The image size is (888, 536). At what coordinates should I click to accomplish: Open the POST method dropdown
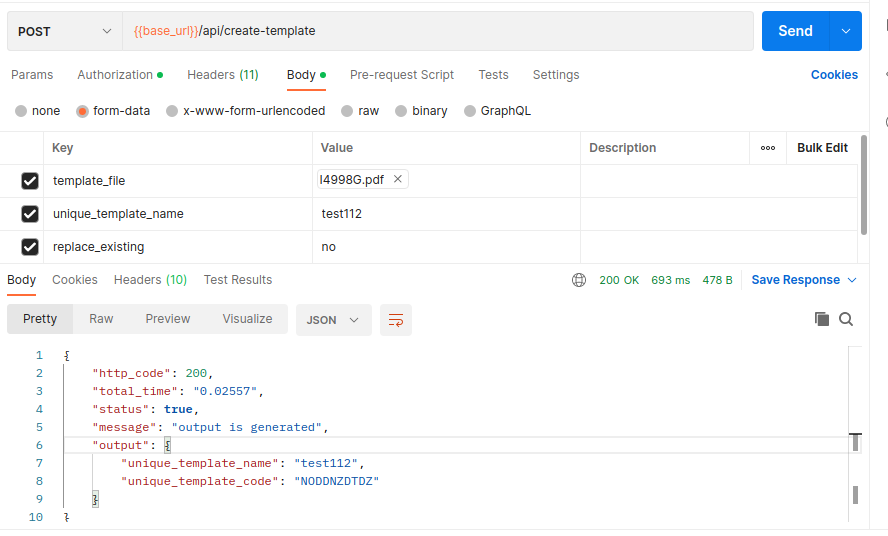click(65, 31)
